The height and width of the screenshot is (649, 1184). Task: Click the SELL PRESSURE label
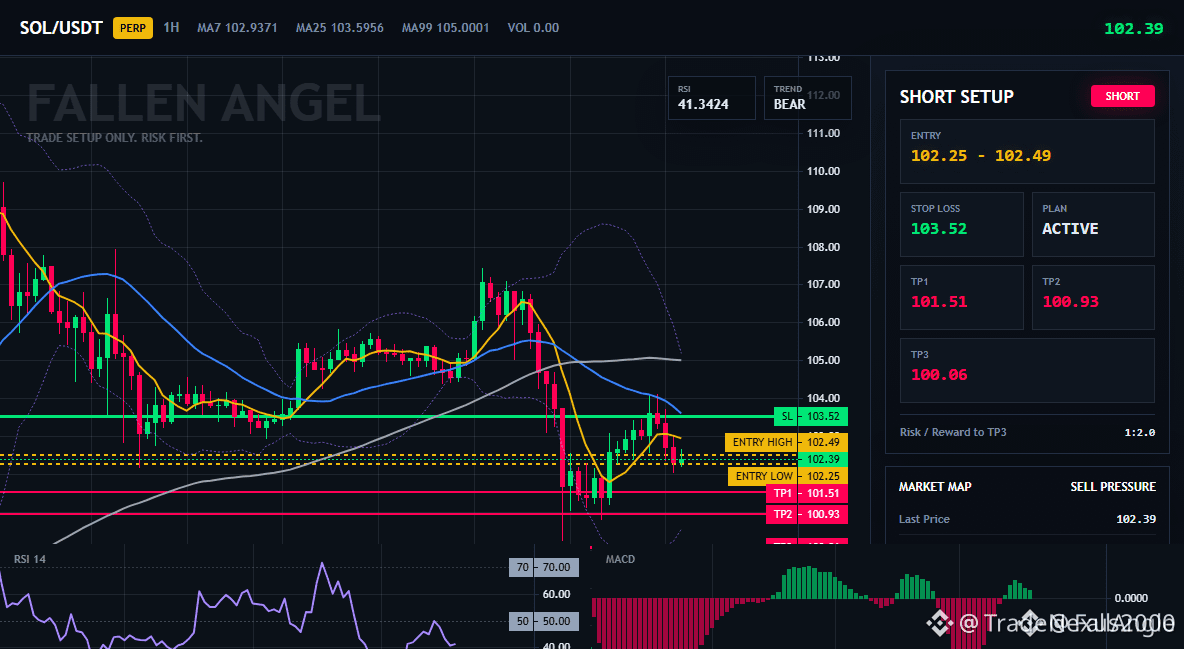1112,487
